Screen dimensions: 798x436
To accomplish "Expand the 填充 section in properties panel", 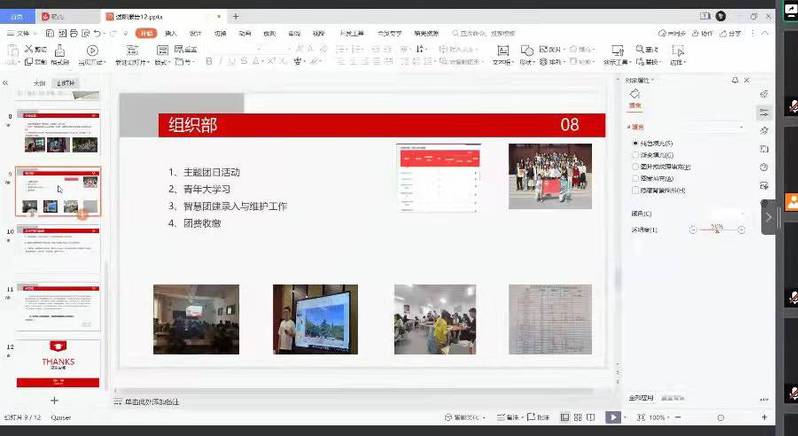I will pos(634,127).
